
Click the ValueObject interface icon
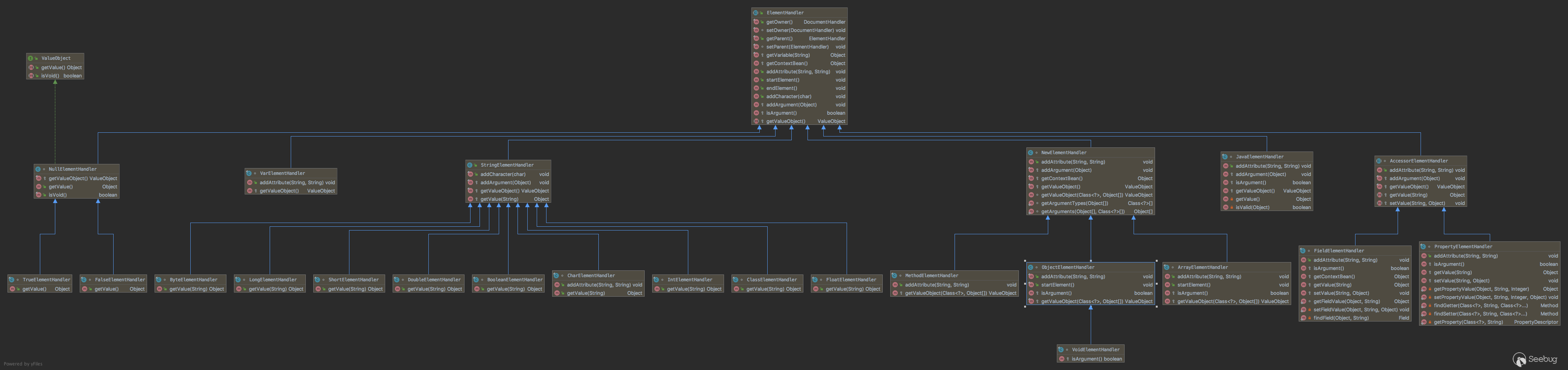[x=30, y=58]
